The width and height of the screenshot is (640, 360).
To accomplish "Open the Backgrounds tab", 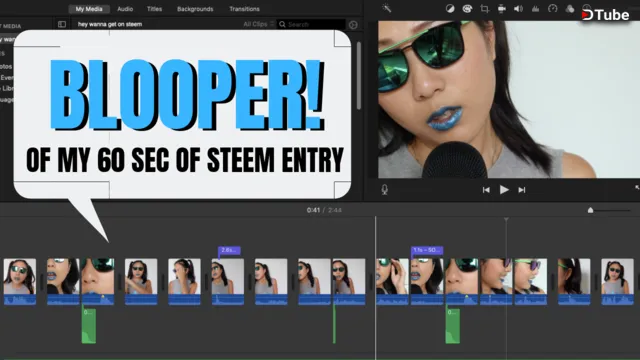I will point(195,9).
